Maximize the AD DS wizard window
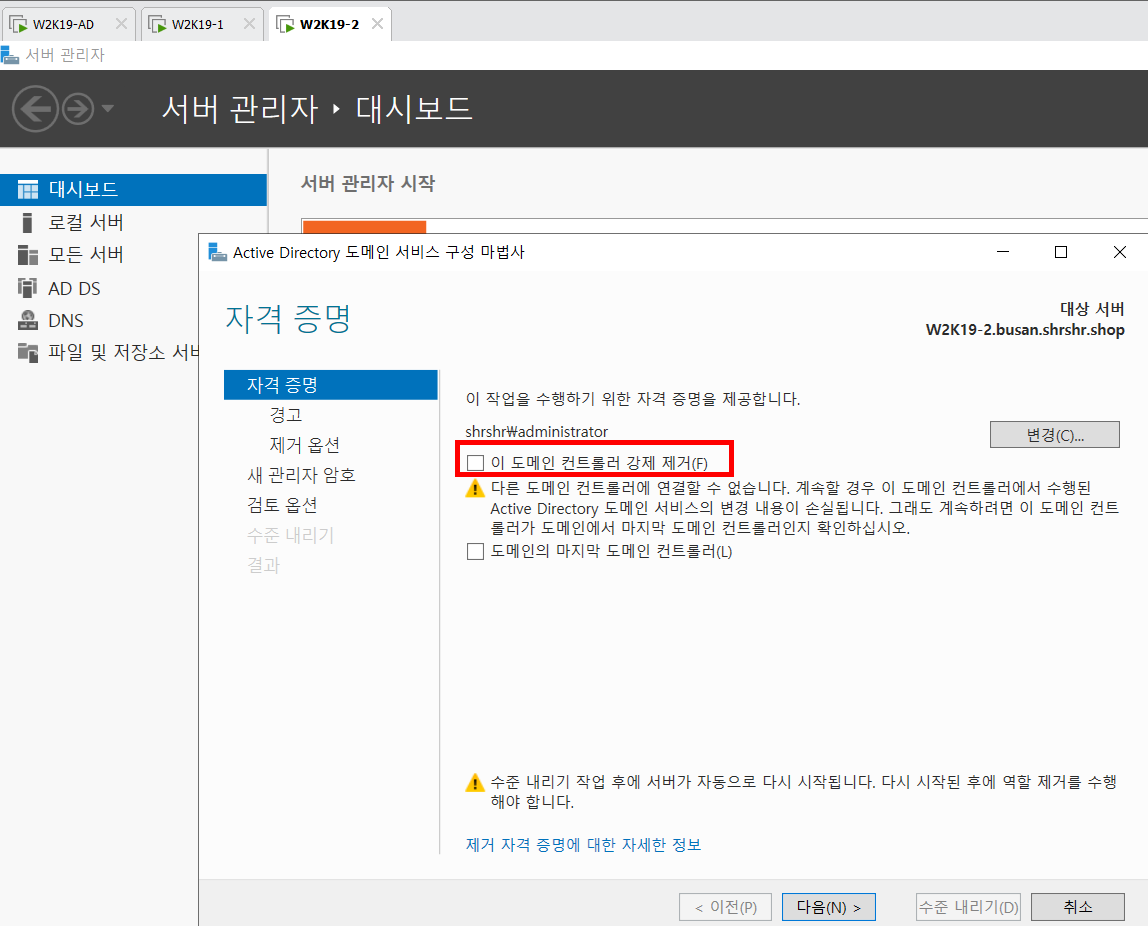1148x926 pixels. (x=1061, y=252)
